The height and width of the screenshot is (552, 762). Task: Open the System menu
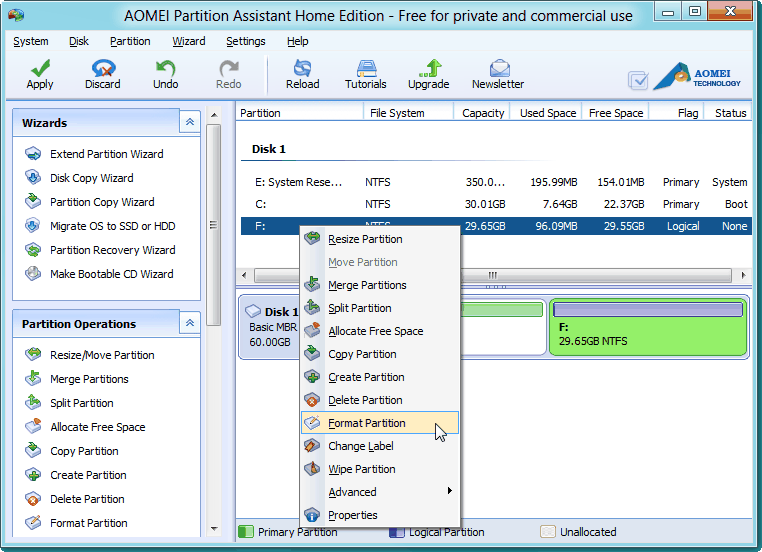tap(31, 41)
